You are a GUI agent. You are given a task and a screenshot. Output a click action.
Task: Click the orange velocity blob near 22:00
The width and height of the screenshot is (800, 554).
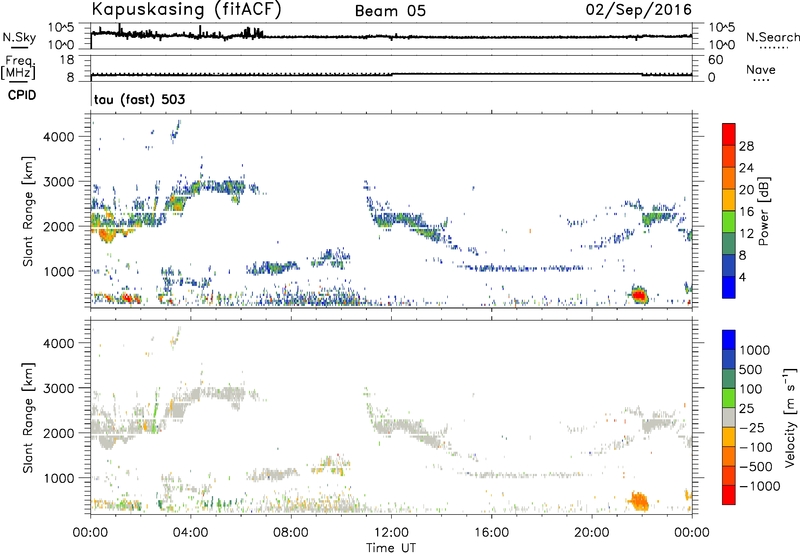(638, 501)
